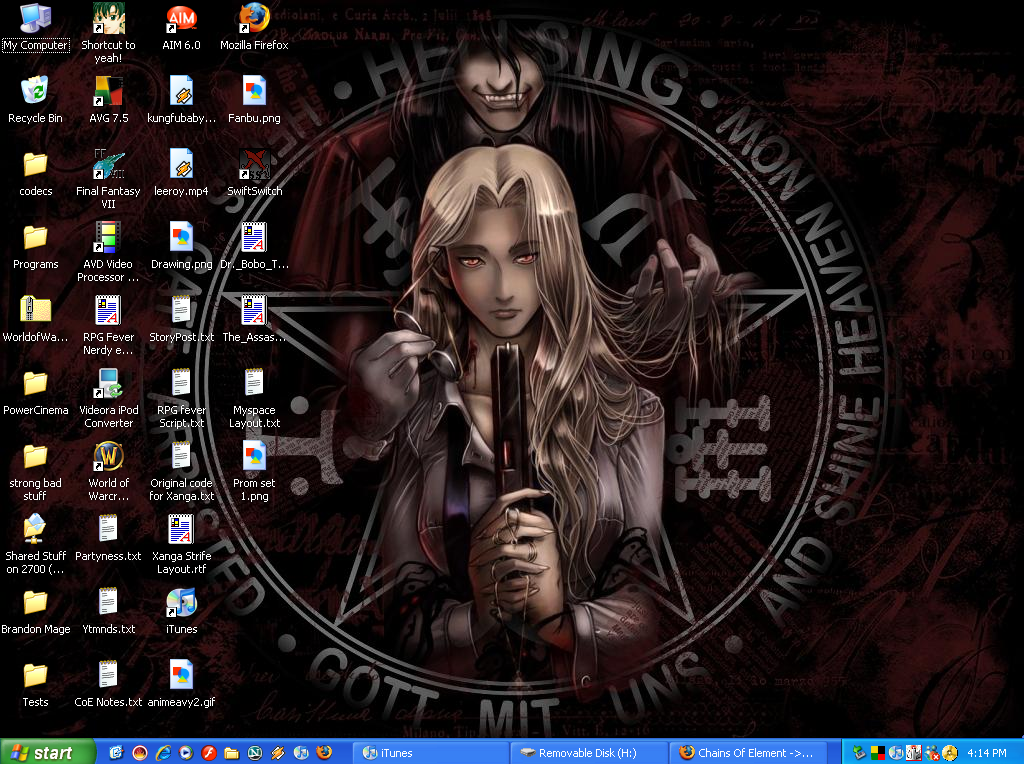Click Safely Remove Hardware tray icon

click(859, 753)
